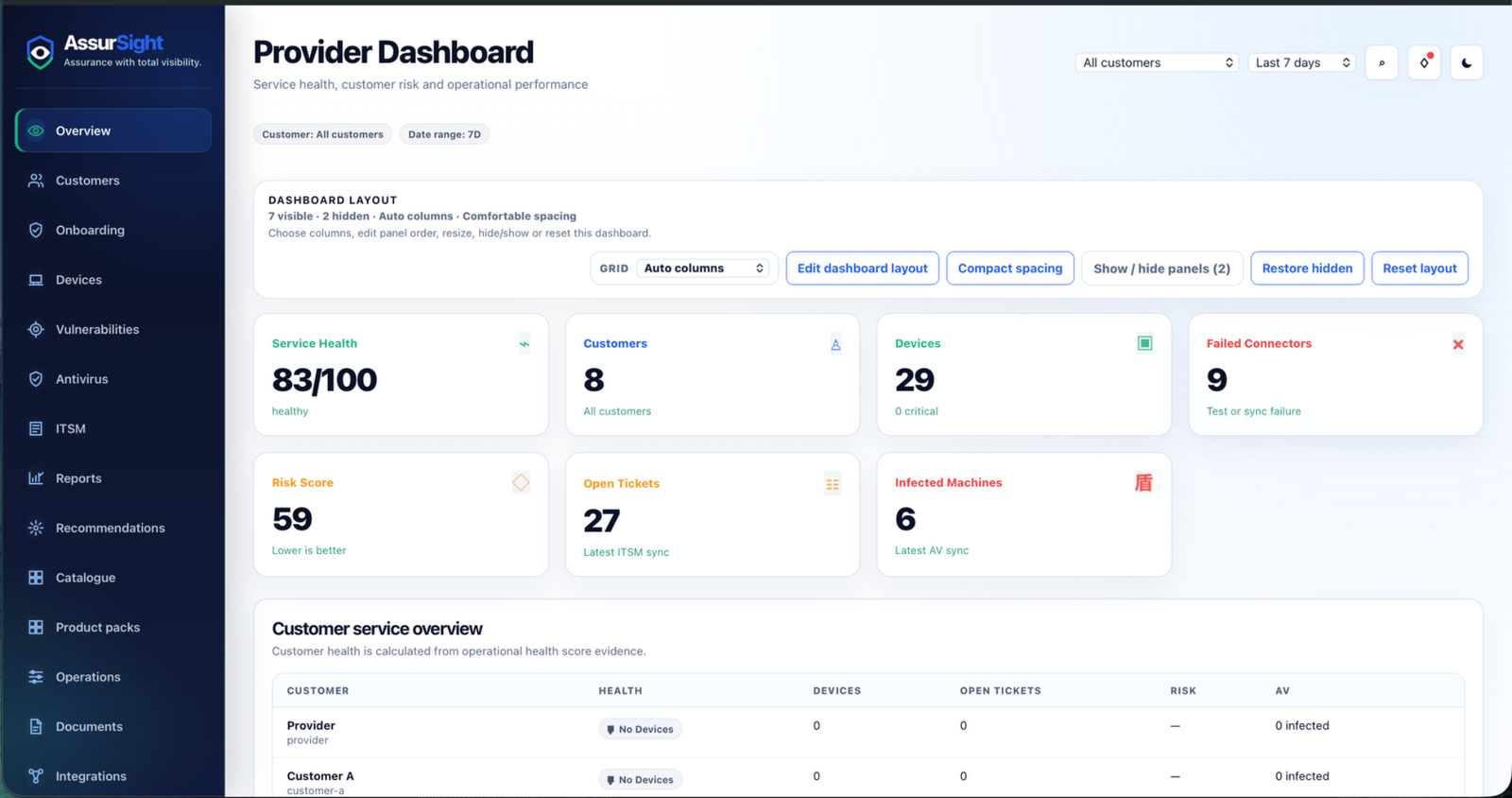This screenshot has width=1512, height=798.
Task: Click No Devices badge in Provider row
Action: [x=640, y=729]
